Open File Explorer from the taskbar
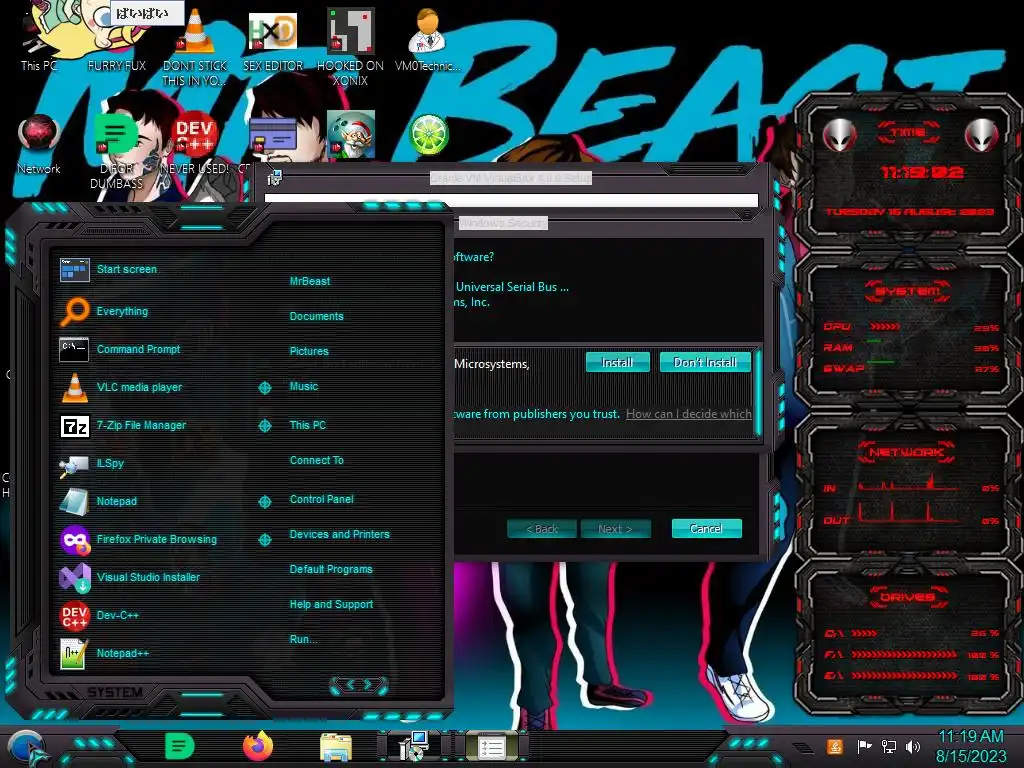 [x=336, y=747]
